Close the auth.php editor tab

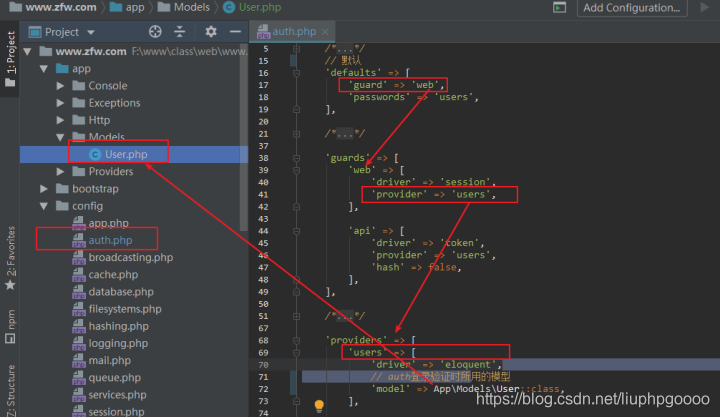point(325,32)
